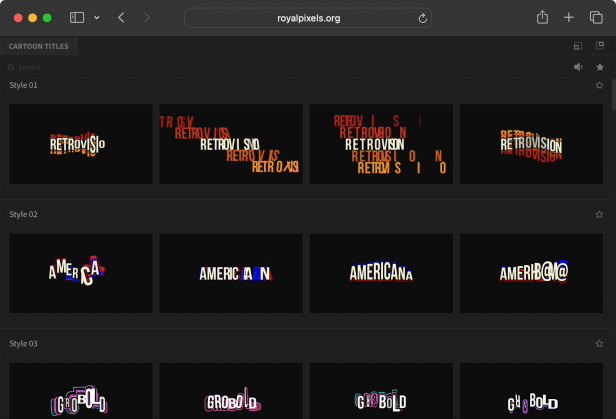This screenshot has height=419, width=616.
Task: Toggle the Safari sidebar icon
Action: pyautogui.click(x=77, y=18)
